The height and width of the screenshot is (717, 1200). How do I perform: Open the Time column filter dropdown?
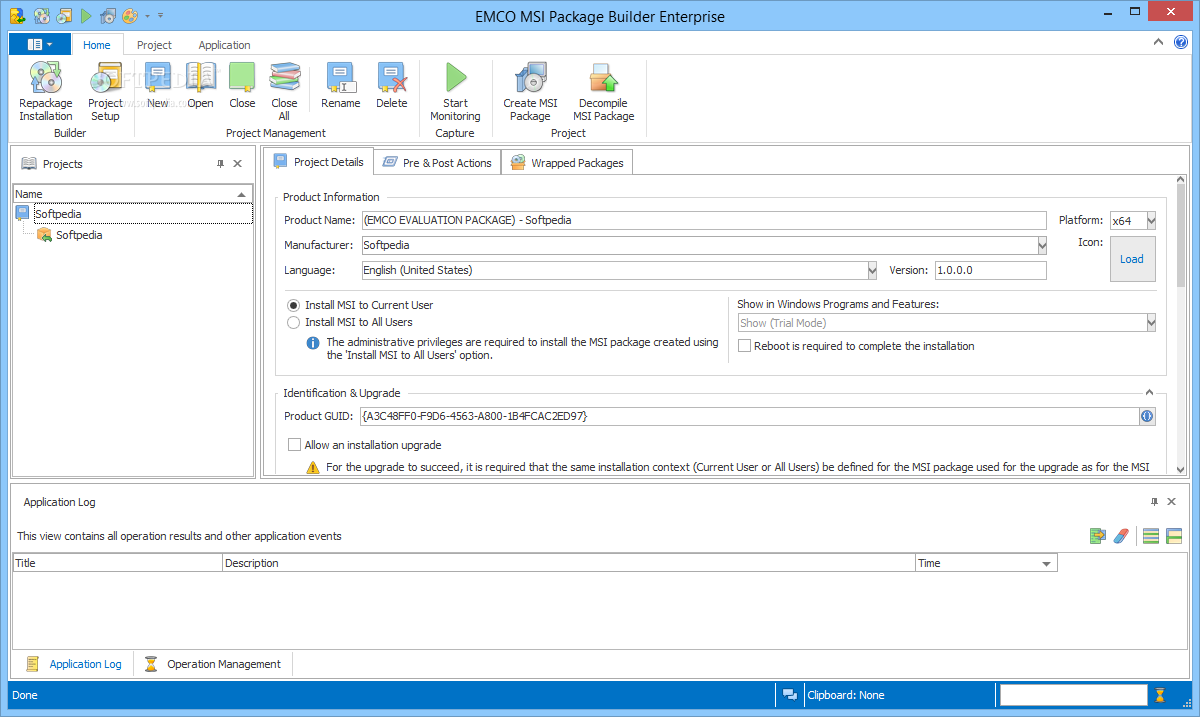click(x=1046, y=564)
